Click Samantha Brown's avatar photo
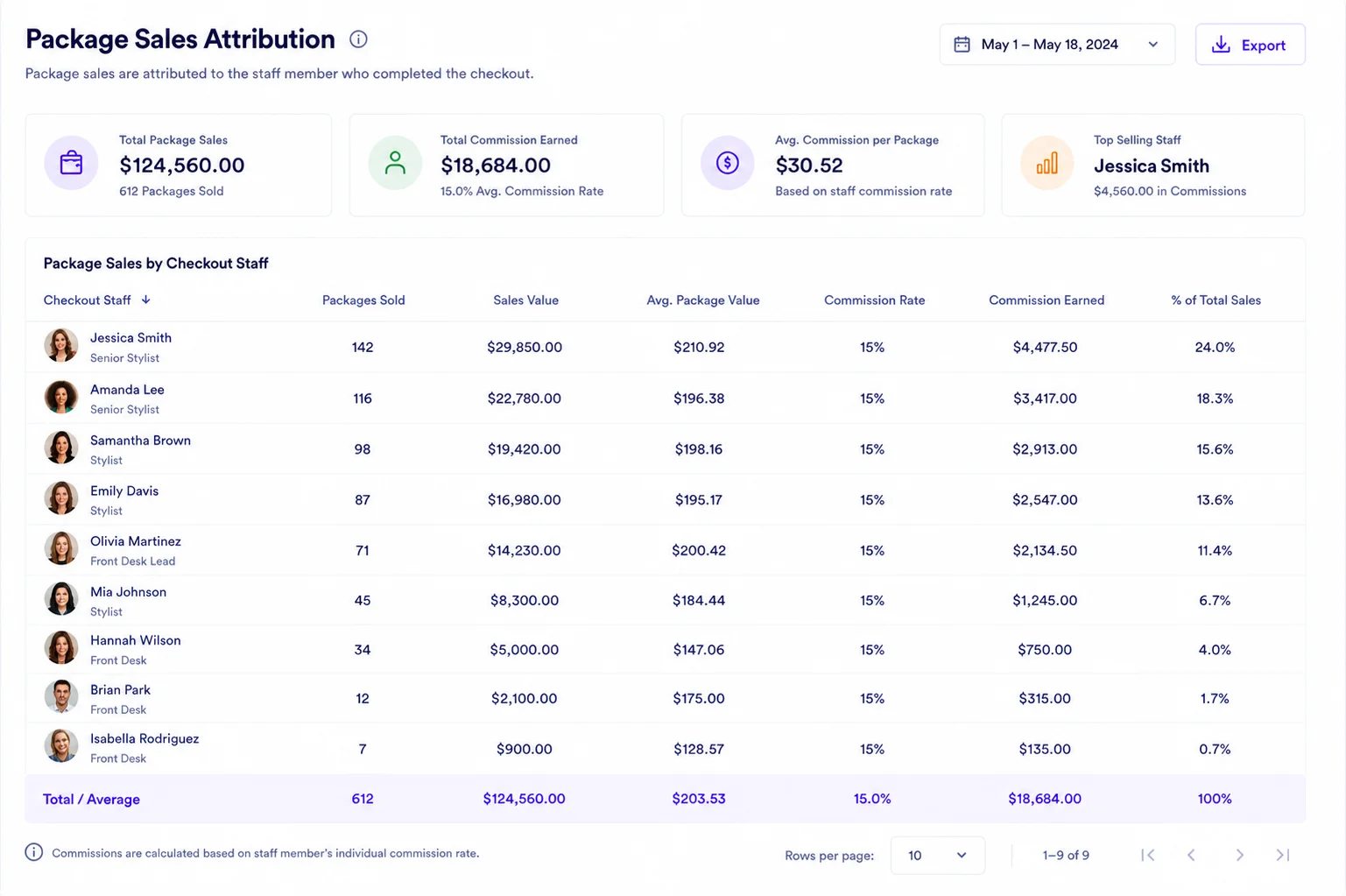The height and width of the screenshot is (896, 1346). click(x=61, y=448)
